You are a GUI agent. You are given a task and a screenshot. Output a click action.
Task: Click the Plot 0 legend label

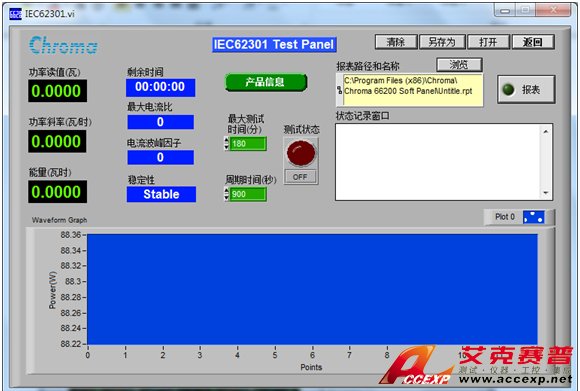click(x=505, y=217)
